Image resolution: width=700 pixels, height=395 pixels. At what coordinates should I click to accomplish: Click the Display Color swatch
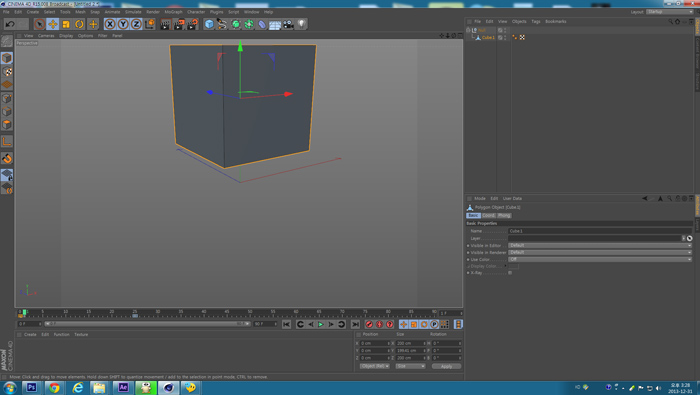[x=513, y=266]
